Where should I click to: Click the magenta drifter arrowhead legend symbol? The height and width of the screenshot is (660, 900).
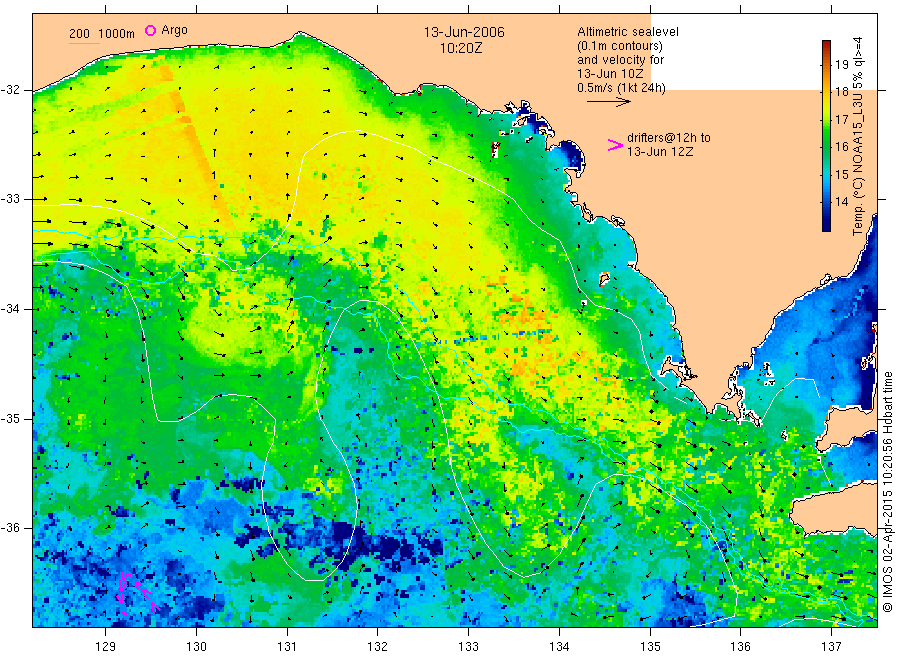pos(615,145)
